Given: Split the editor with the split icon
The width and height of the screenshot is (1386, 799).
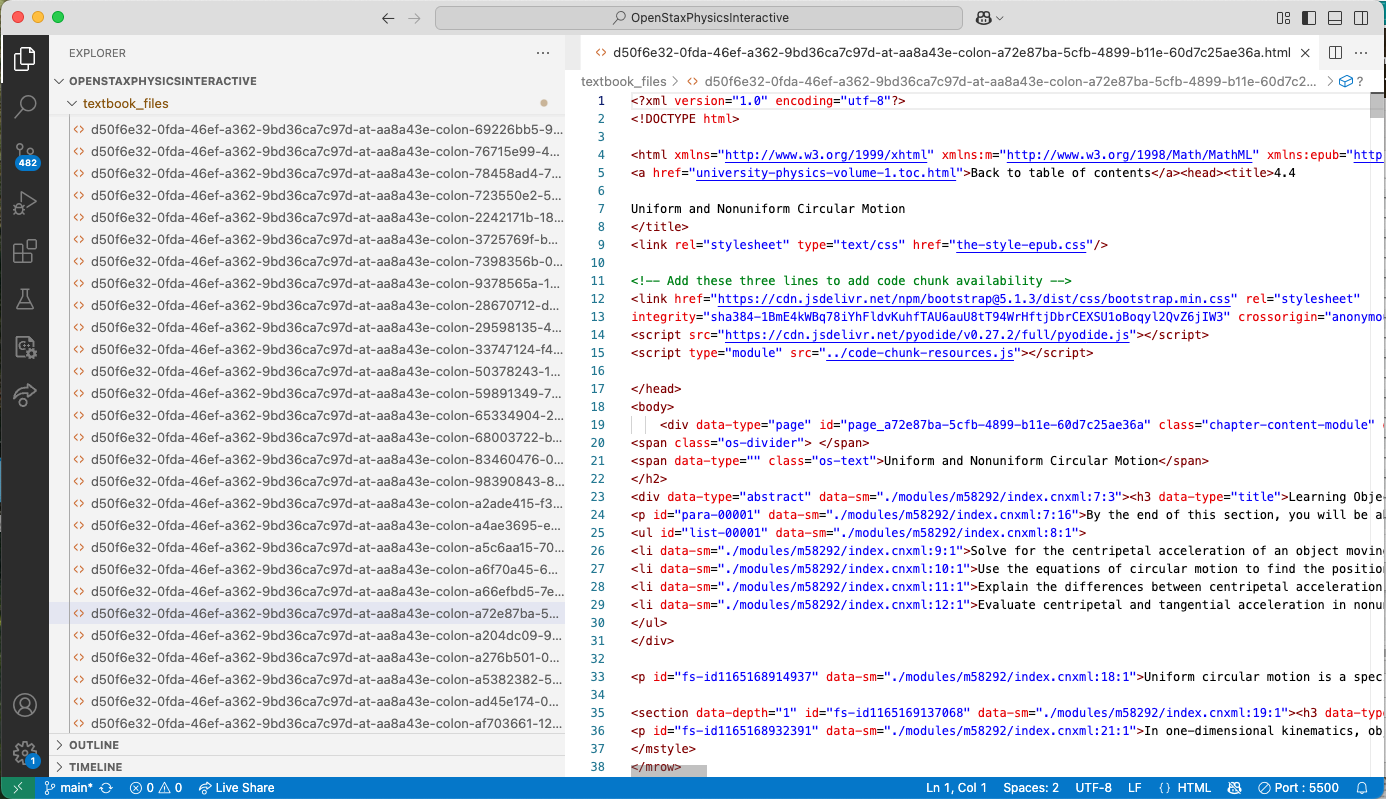Looking at the screenshot, I should point(1335,52).
